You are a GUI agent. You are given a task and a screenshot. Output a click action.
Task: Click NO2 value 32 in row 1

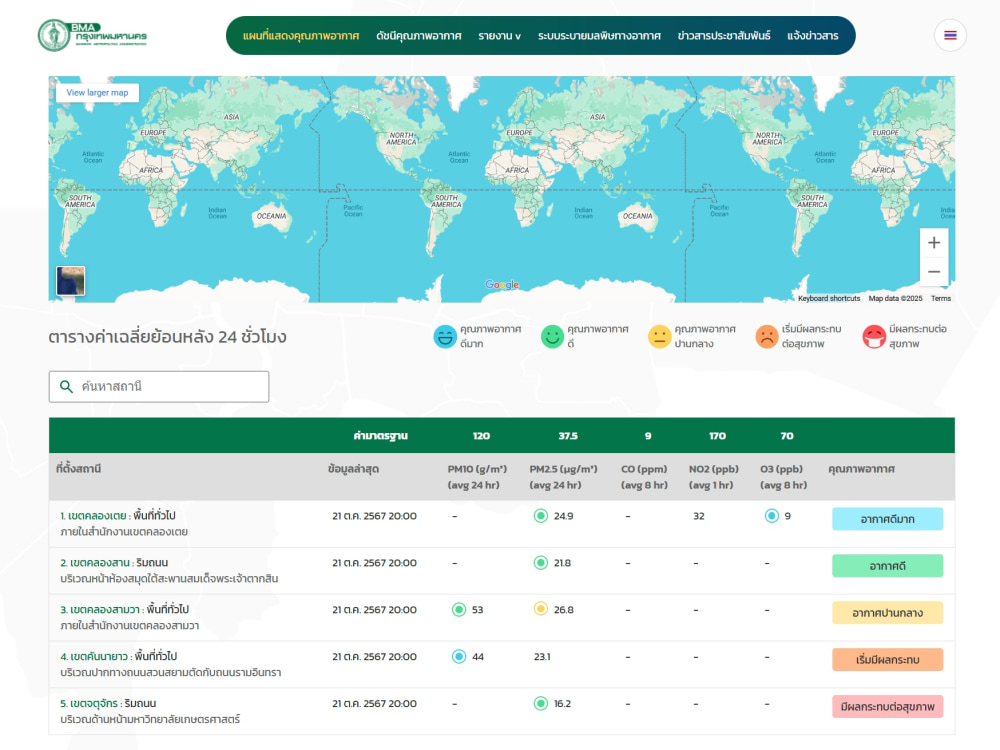pos(699,516)
